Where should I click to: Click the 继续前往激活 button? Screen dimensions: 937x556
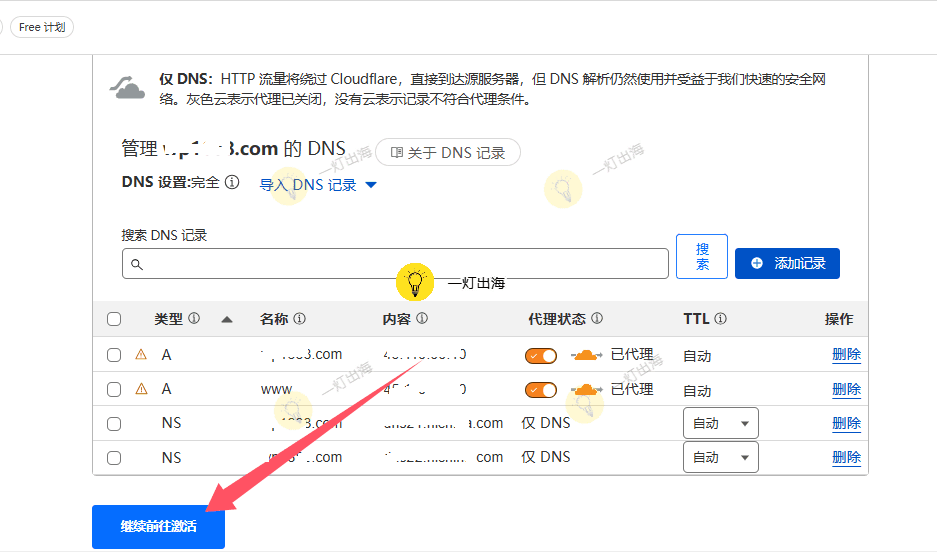tap(158, 527)
